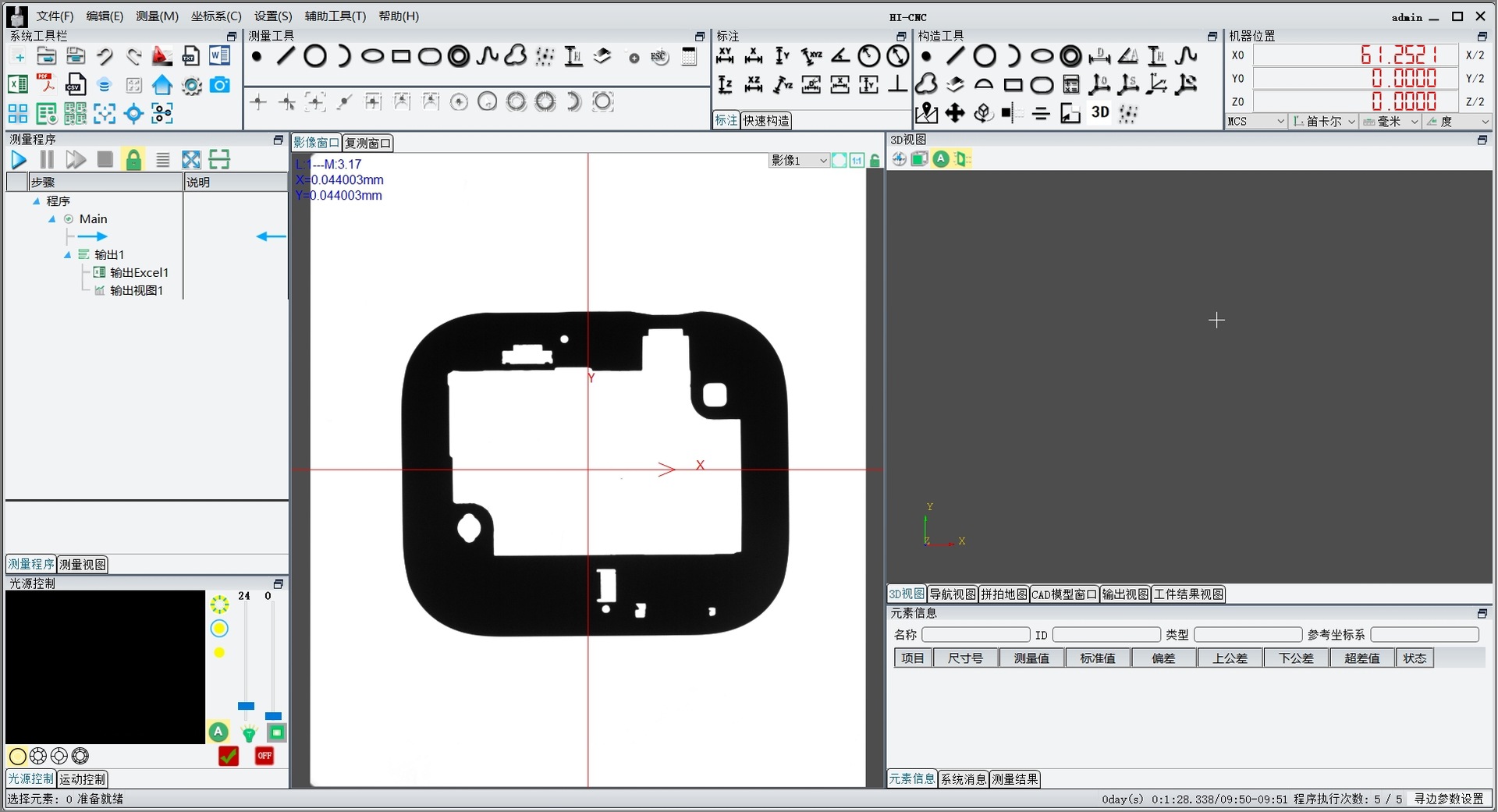Toggle the red OFF light switch
1498x812 pixels.
(264, 756)
